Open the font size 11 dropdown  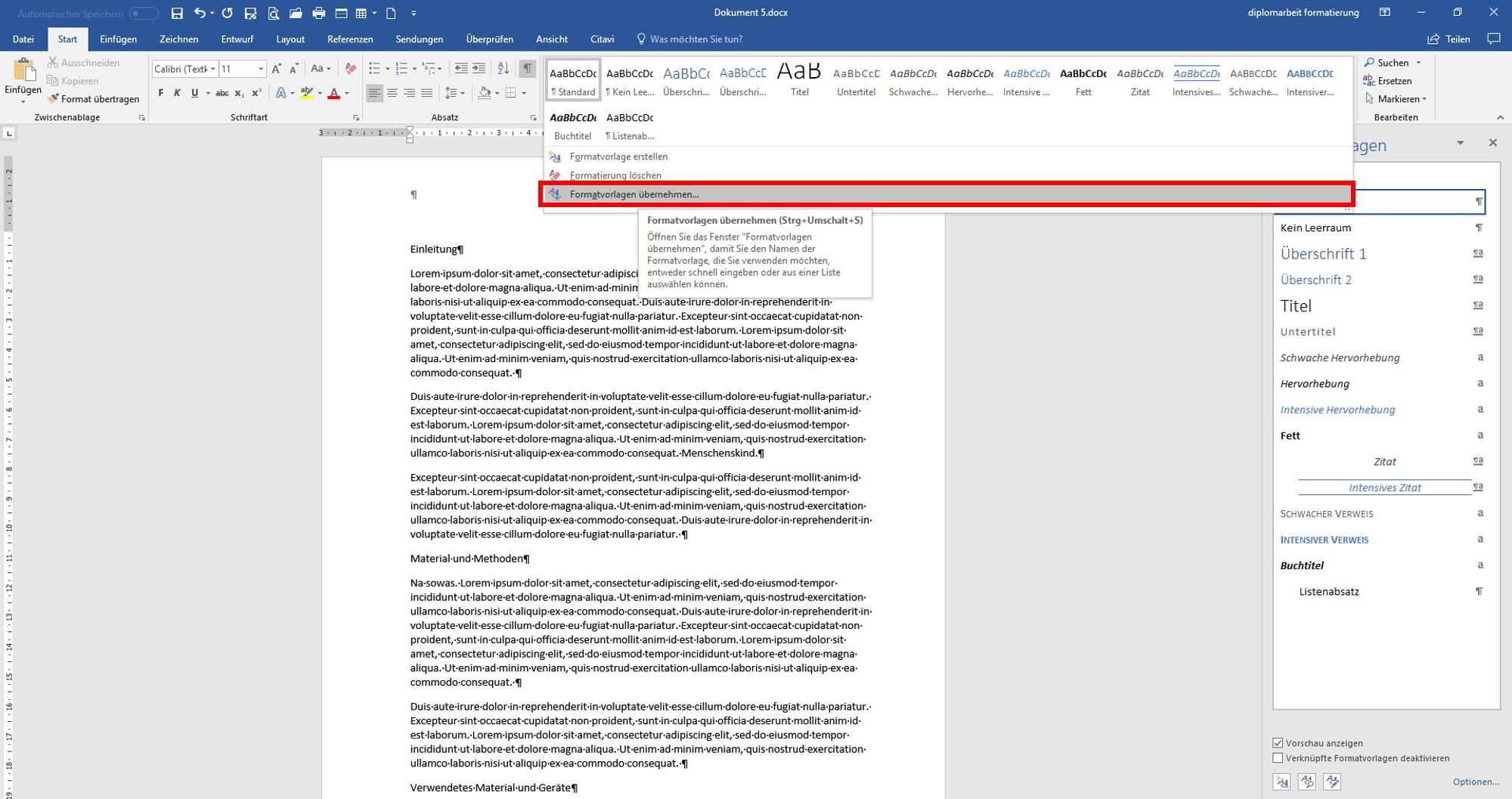pyautogui.click(x=261, y=69)
